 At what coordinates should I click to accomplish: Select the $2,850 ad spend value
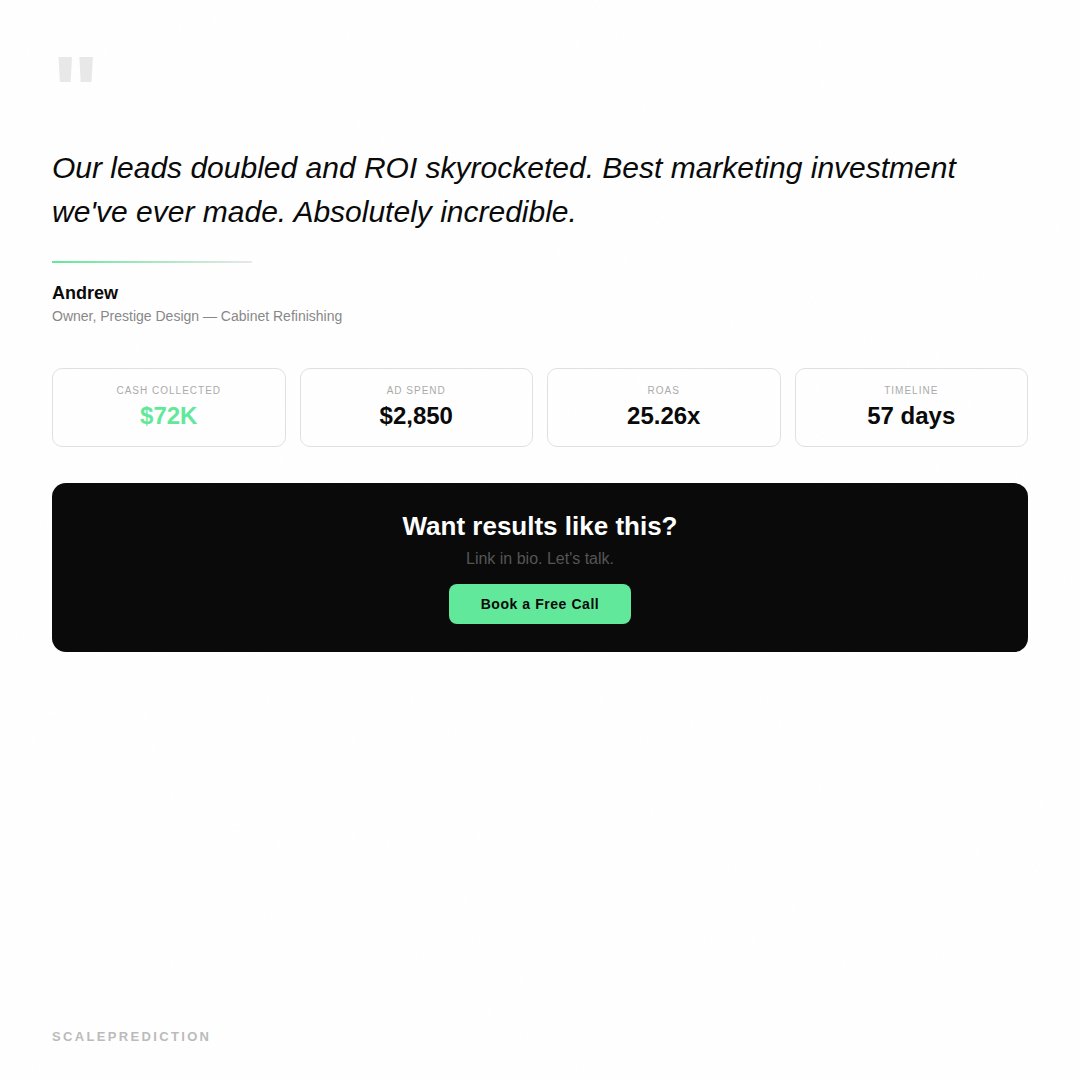coord(416,416)
